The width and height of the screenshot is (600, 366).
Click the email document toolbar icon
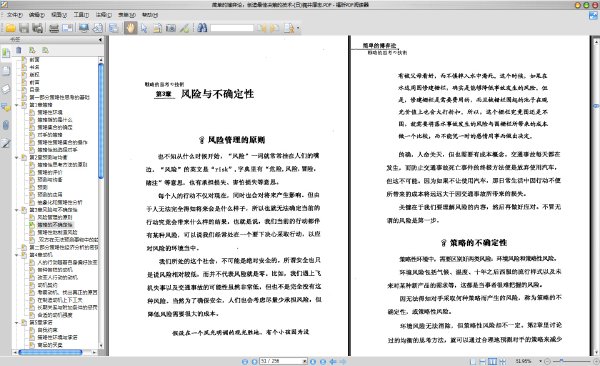click(68, 28)
